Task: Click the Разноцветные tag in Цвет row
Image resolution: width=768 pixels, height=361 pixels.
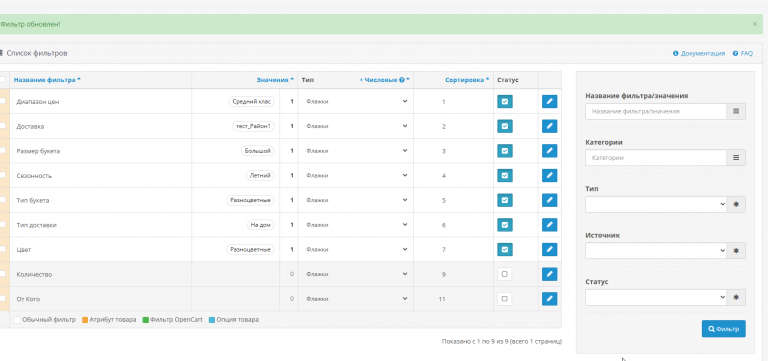Action: pyautogui.click(x=250, y=249)
